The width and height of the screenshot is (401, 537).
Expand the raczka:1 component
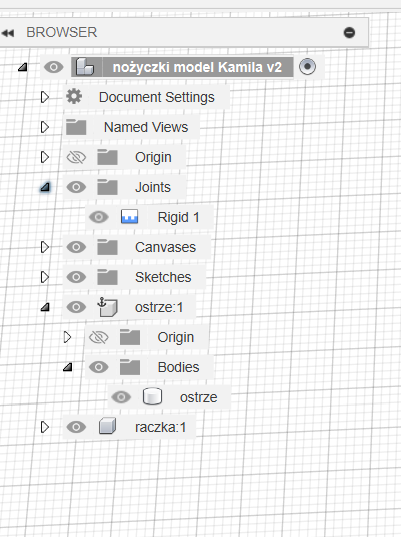(45, 427)
